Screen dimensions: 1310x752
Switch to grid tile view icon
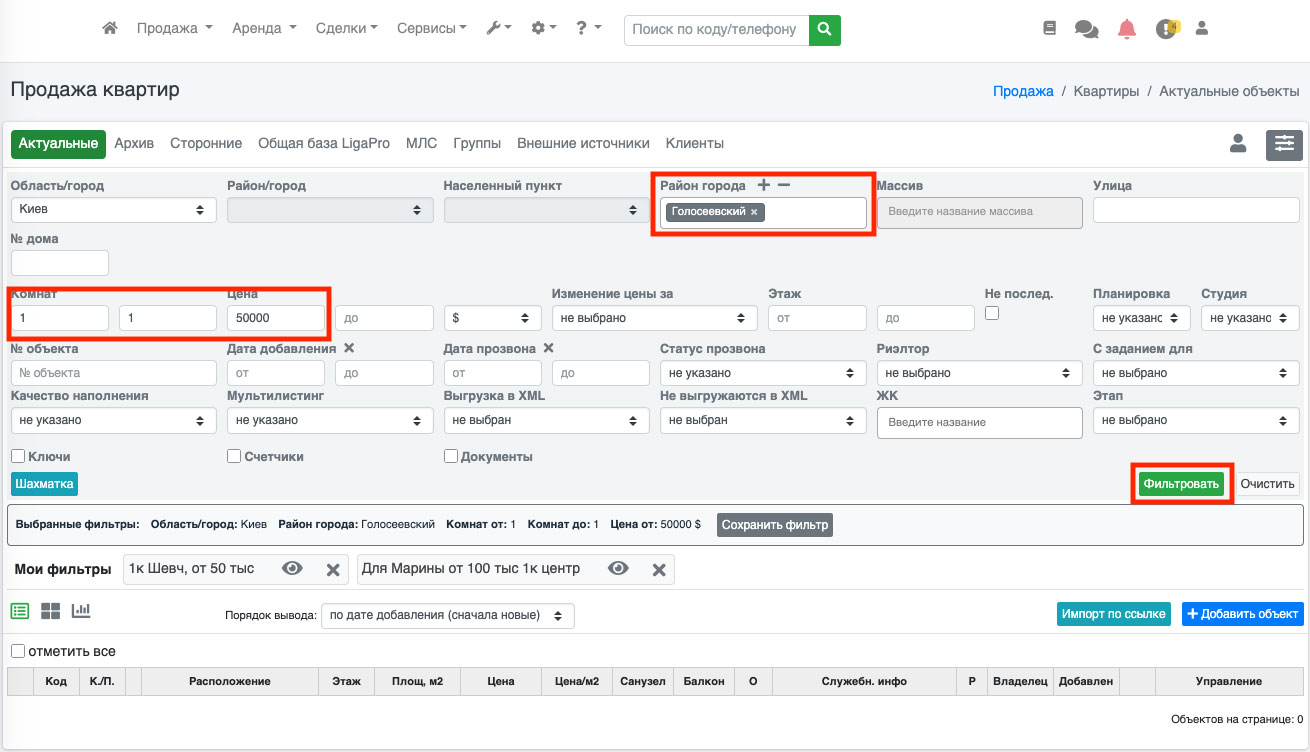[50, 611]
